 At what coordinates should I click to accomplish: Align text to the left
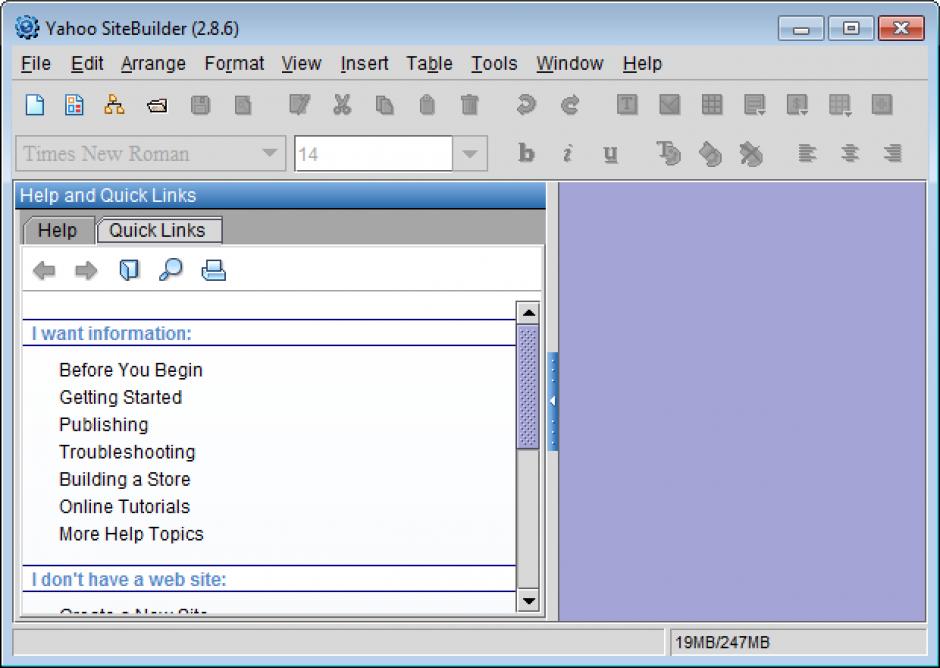(x=807, y=154)
